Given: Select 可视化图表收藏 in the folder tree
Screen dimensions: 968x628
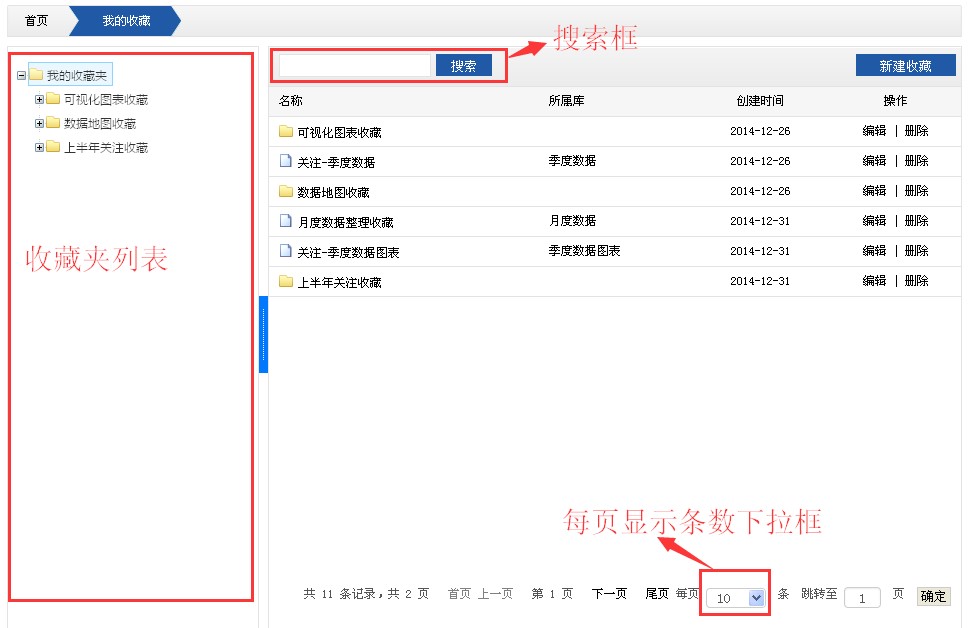Looking at the screenshot, I should [106, 99].
